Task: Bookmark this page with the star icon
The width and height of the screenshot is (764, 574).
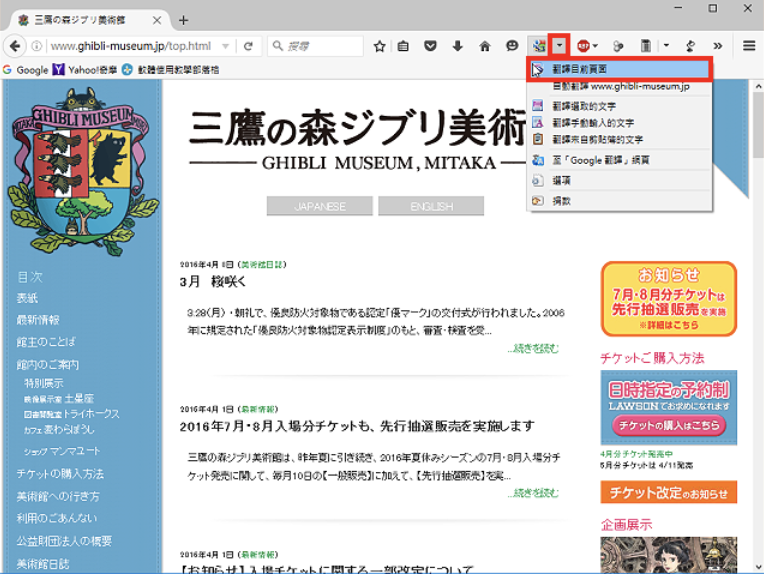Action: 380,46
